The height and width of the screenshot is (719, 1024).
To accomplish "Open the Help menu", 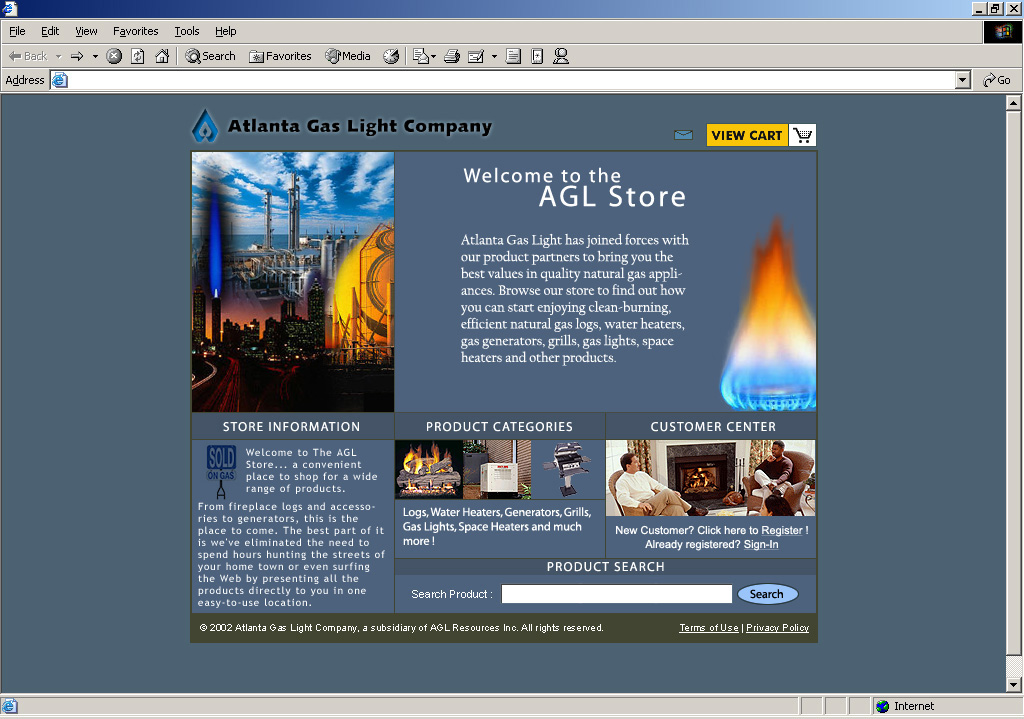I will tap(225, 31).
